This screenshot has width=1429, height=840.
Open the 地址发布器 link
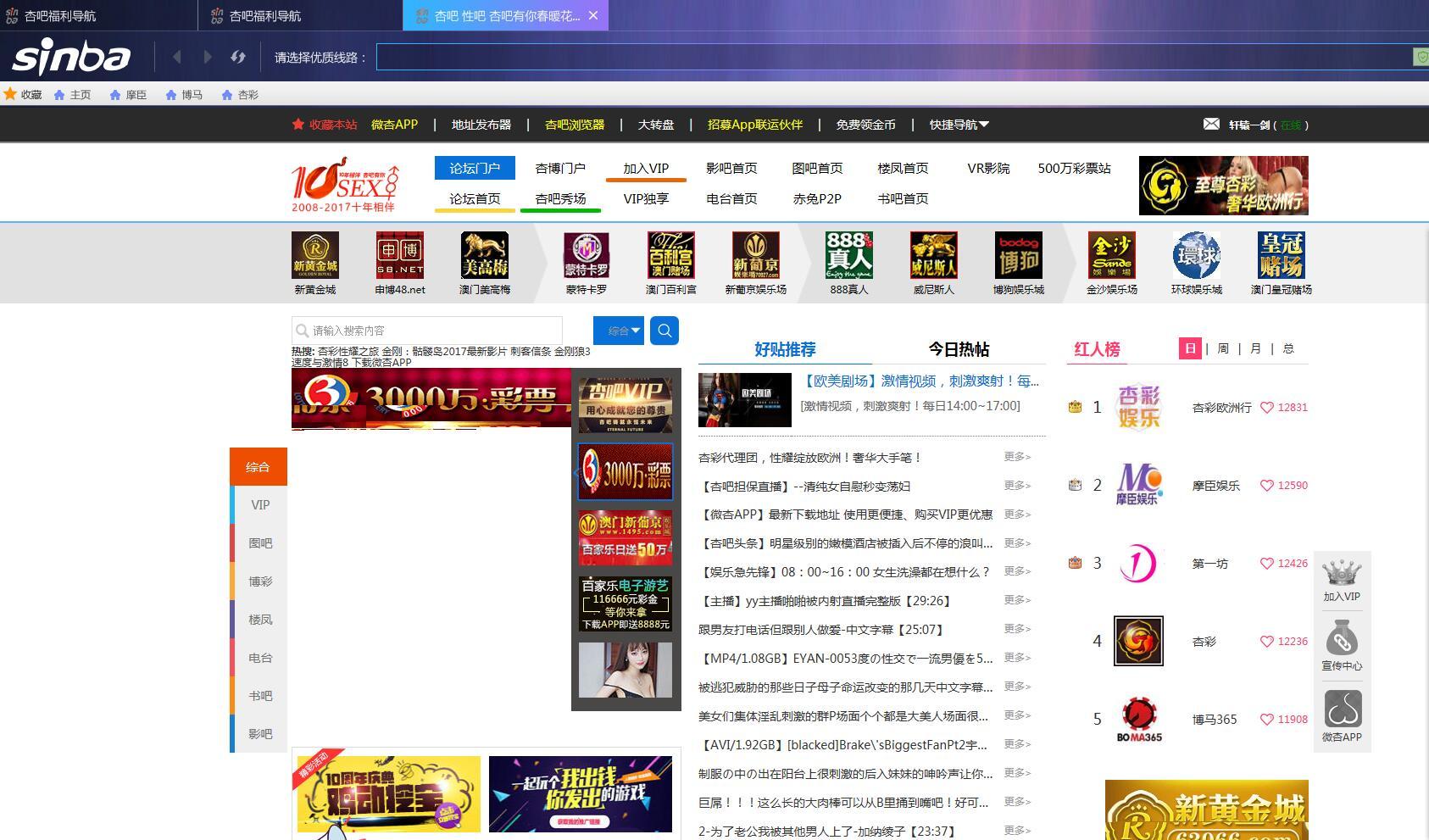[x=481, y=125]
